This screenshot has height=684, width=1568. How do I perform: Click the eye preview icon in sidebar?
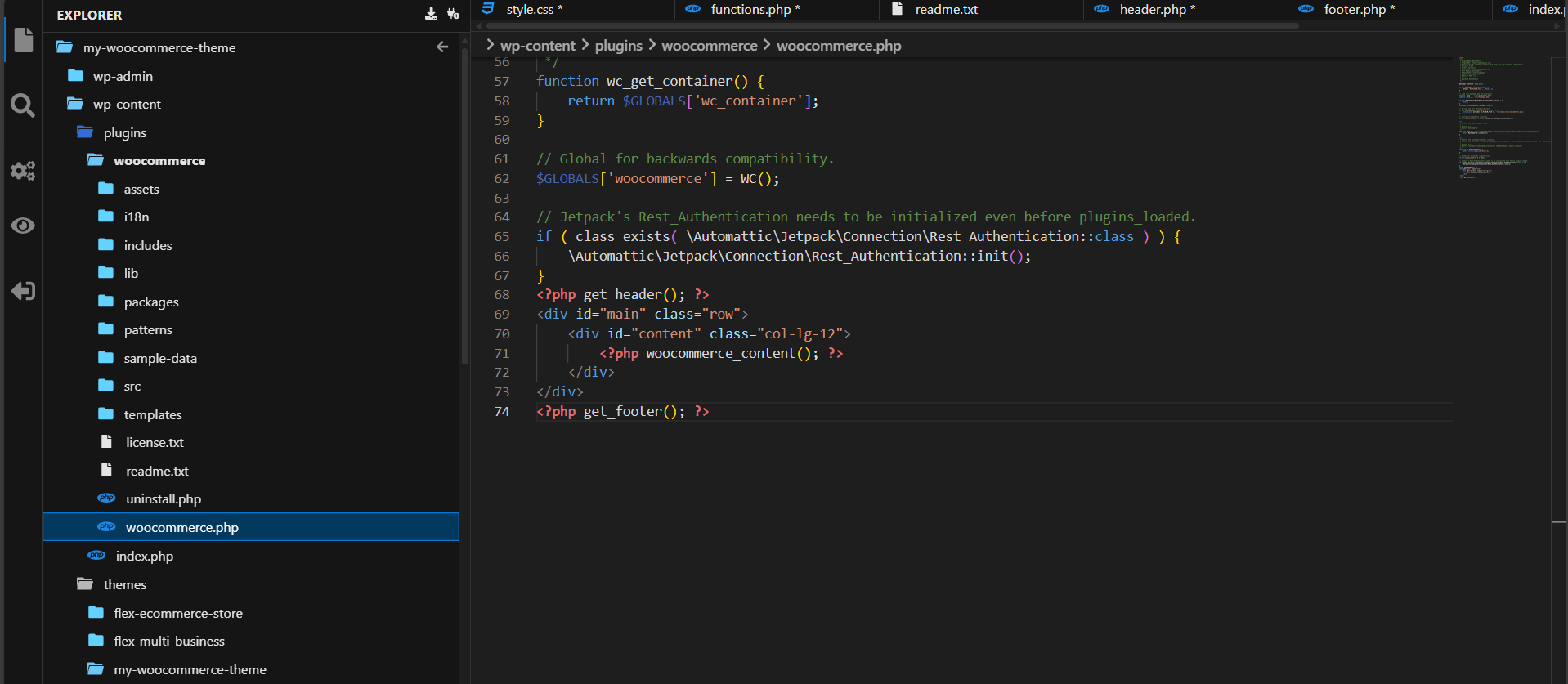pos(23,226)
